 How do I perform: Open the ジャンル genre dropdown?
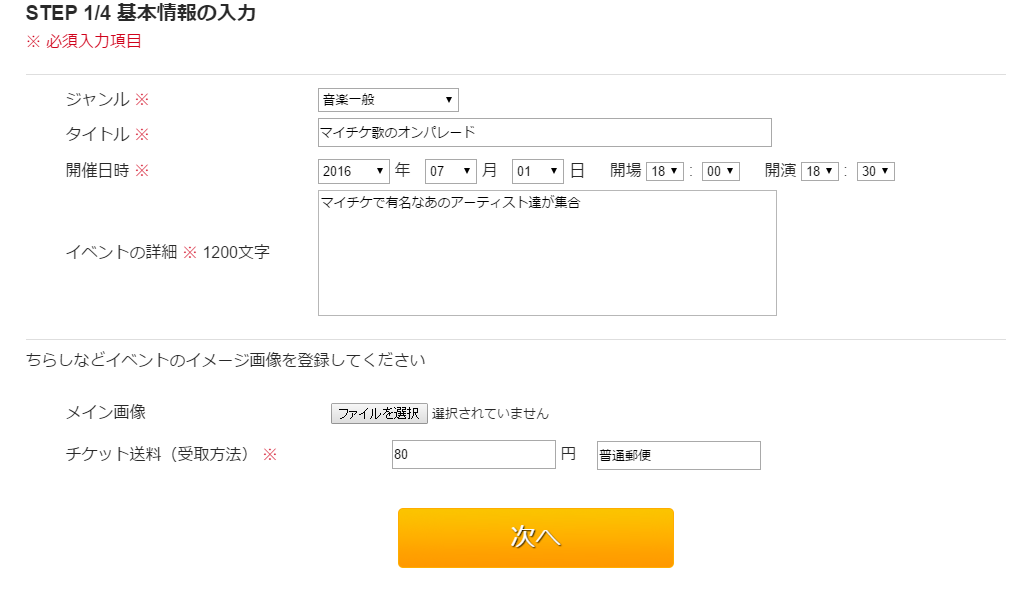tap(388, 100)
